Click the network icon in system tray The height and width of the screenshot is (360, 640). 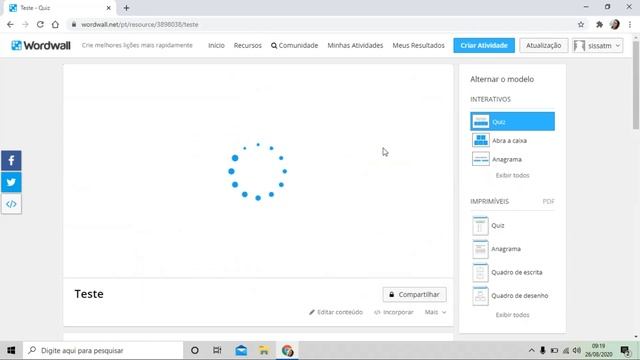pos(566,350)
